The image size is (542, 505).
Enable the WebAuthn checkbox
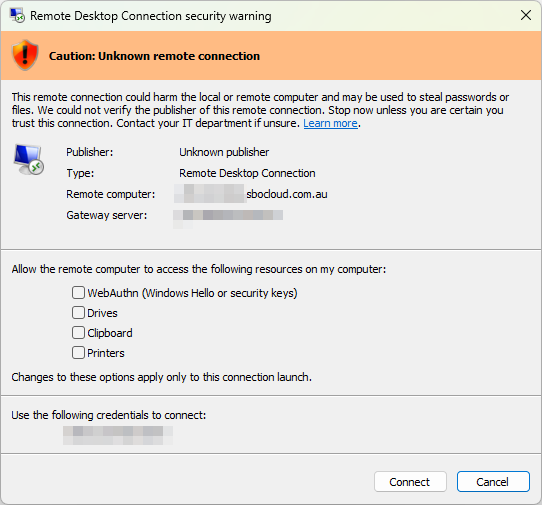pos(78,292)
